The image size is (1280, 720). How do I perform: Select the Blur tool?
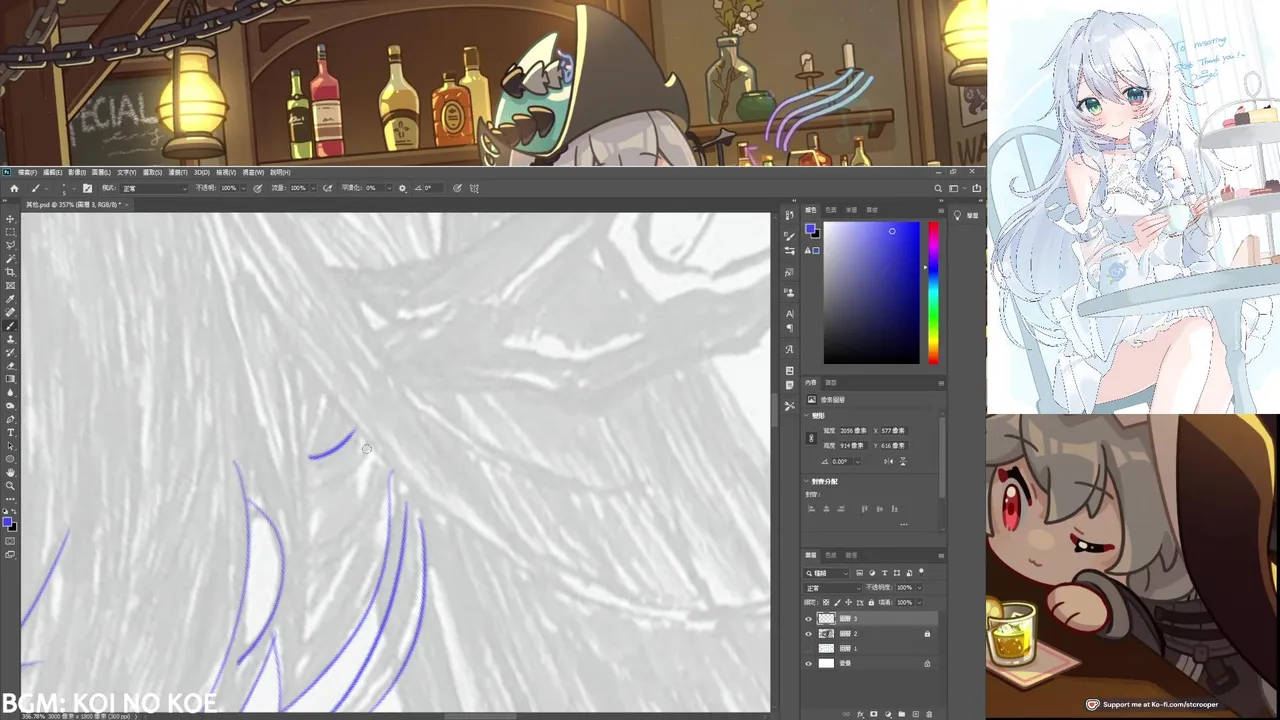click(x=11, y=393)
